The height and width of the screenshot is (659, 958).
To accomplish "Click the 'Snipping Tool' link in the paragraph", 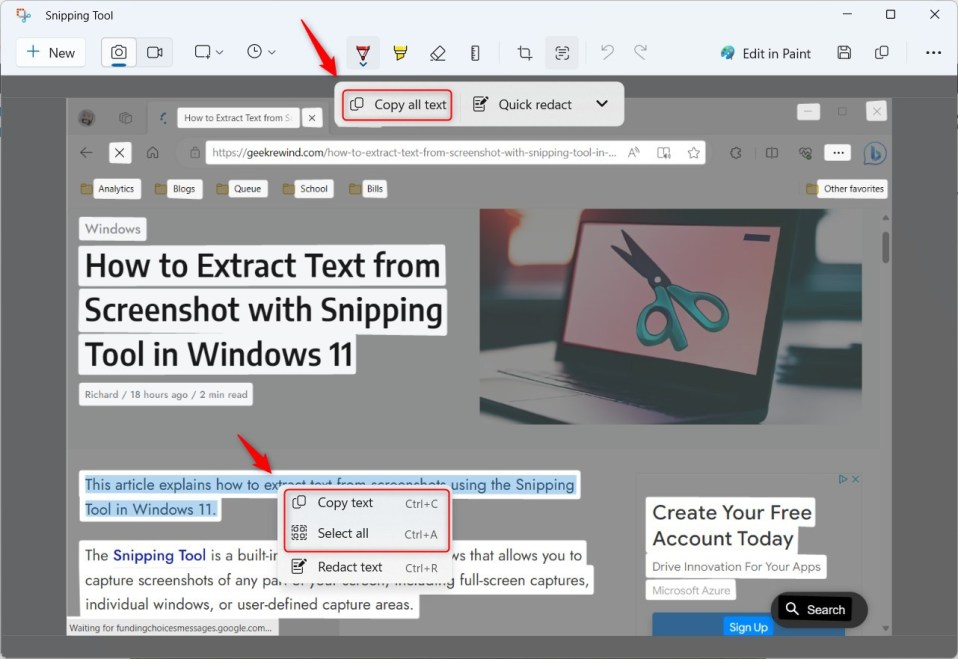I will point(159,555).
